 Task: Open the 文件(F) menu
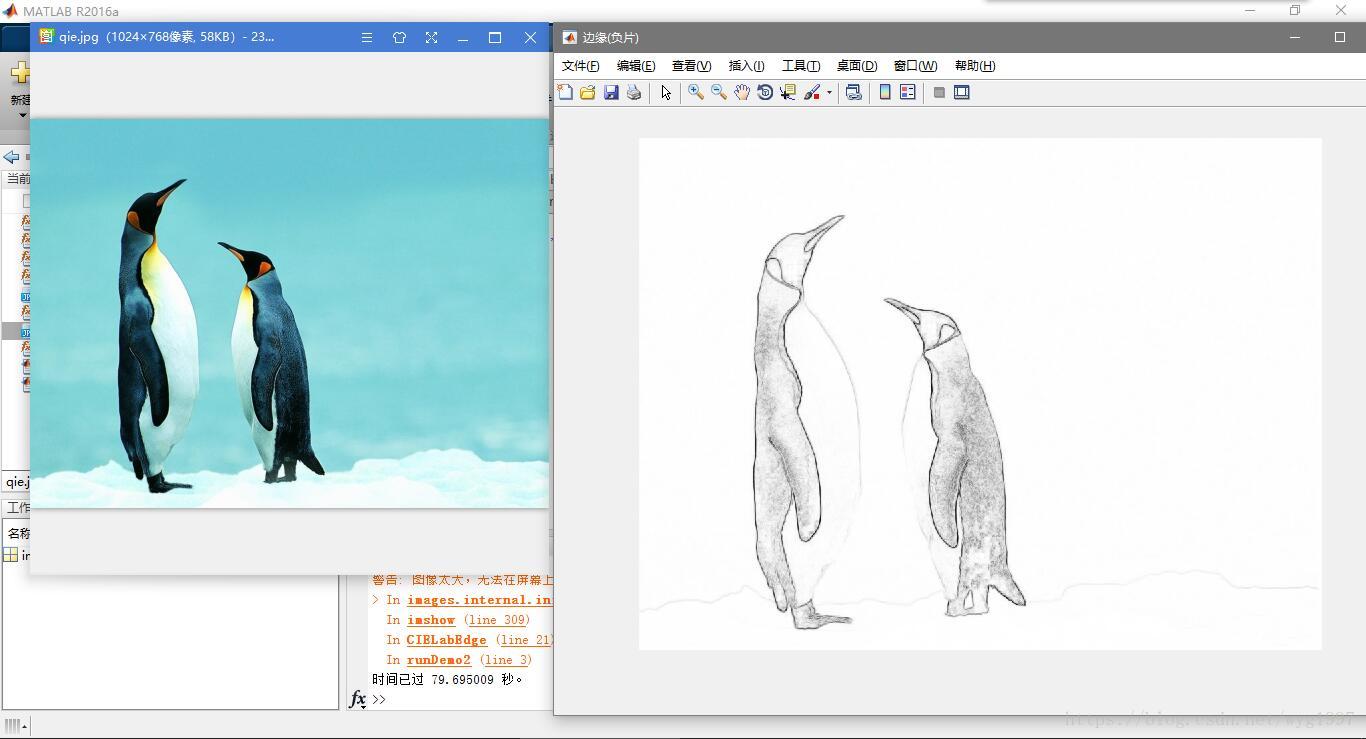580,66
